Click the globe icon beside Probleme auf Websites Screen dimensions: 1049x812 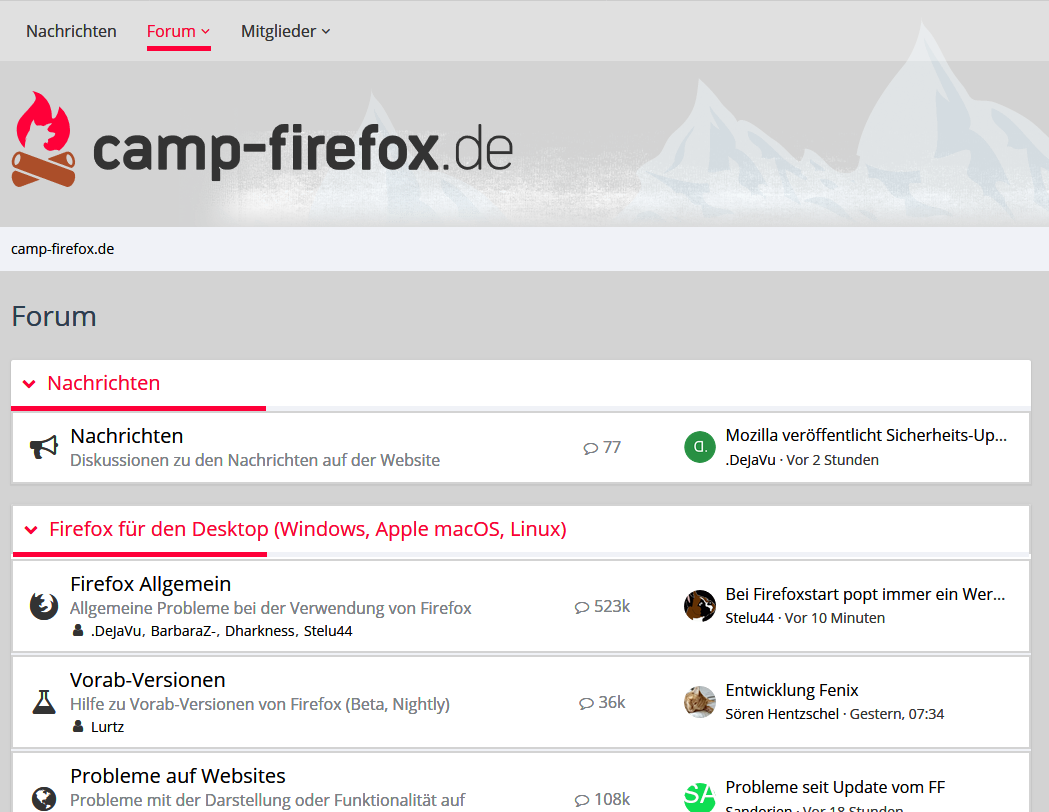click(x=44, y=799)
